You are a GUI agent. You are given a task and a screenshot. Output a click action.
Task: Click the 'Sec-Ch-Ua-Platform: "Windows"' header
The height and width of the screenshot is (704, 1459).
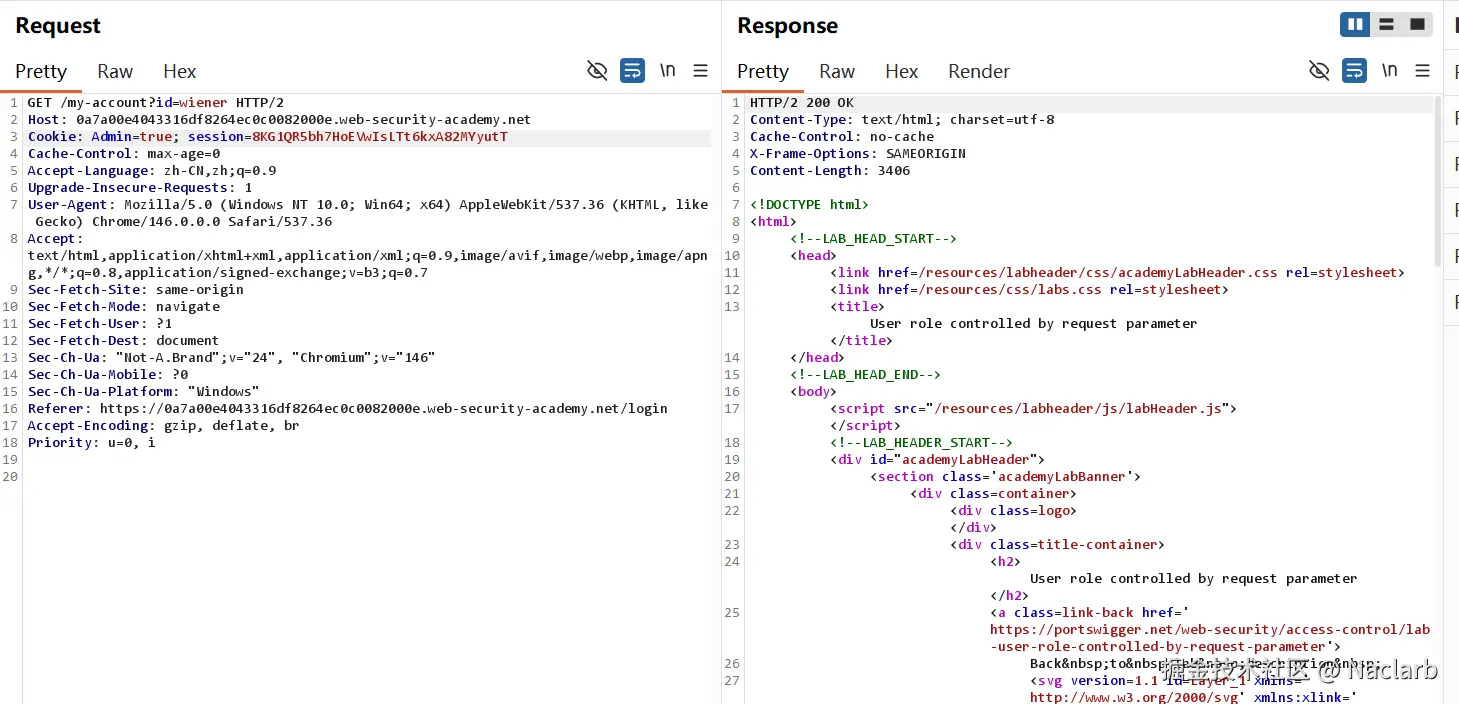[x=143, y=391]
